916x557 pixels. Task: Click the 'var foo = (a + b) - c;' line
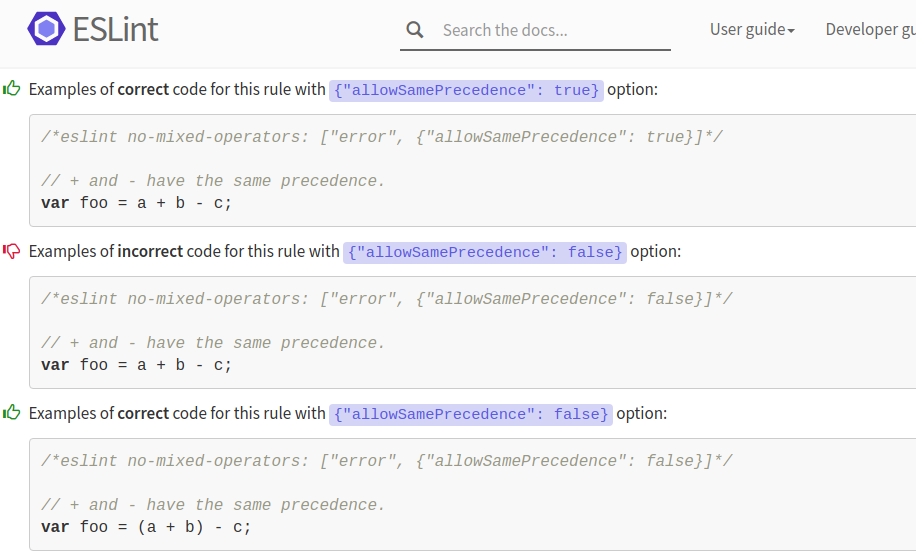coord(146,527)
